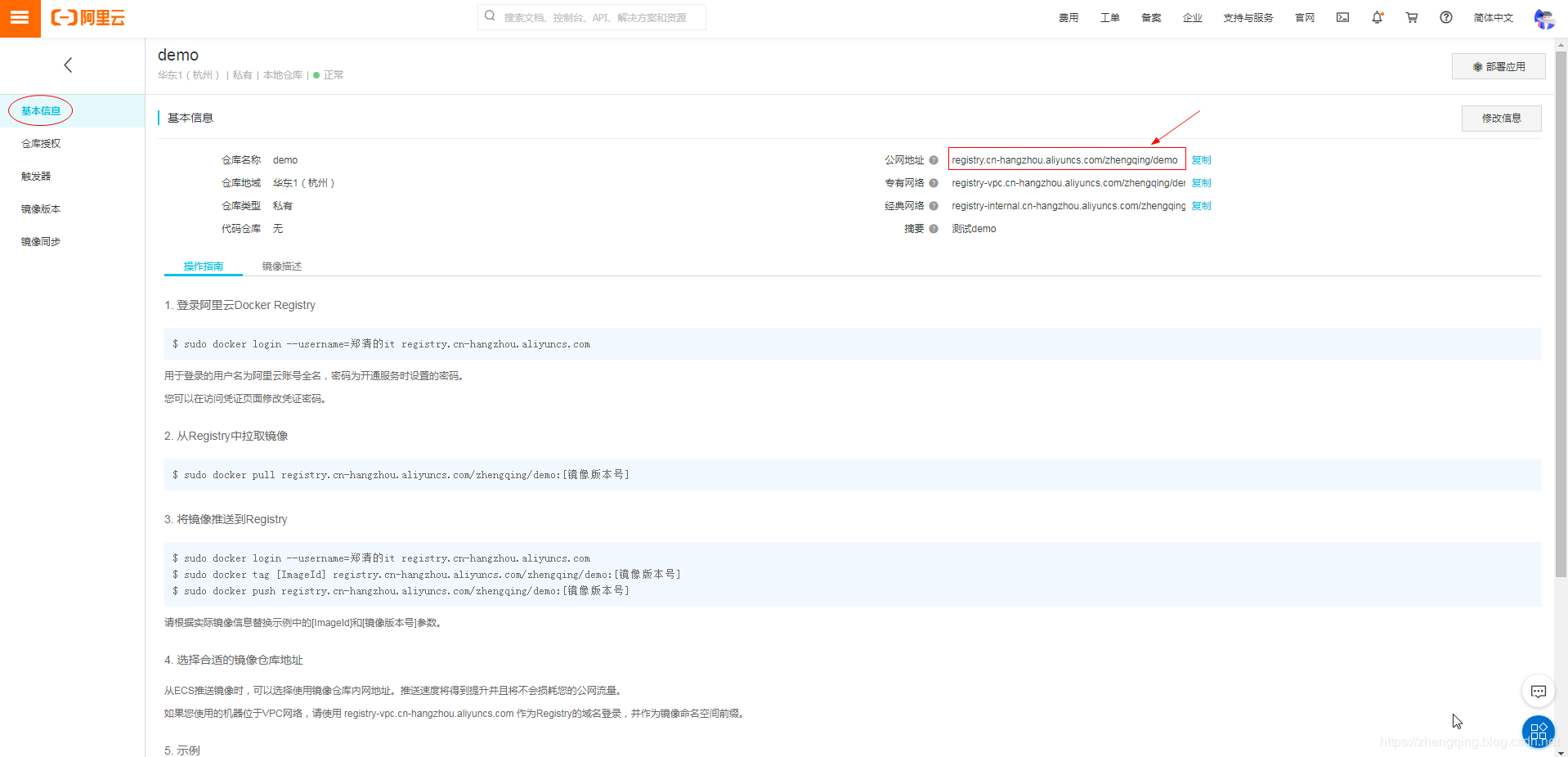The image size is (1568, 757).
Task: Open the Cloud Shell terminal icon
Action: (1342, 17)
